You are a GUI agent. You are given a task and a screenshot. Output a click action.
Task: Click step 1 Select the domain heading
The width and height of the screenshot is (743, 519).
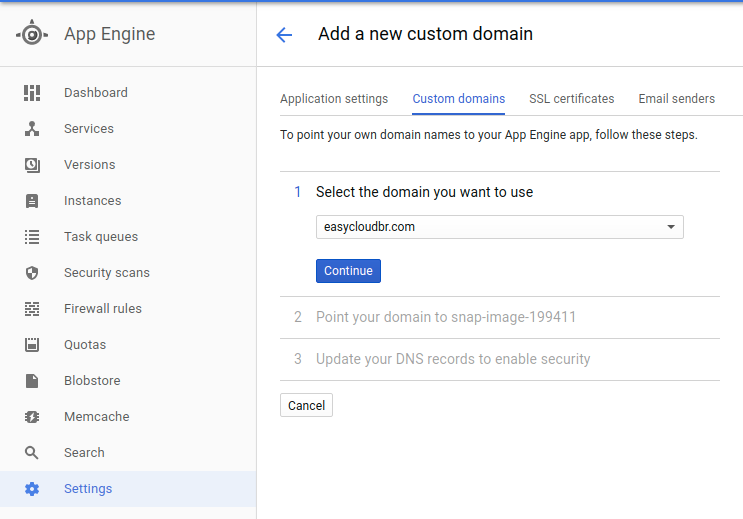click(x=424, y=192)
